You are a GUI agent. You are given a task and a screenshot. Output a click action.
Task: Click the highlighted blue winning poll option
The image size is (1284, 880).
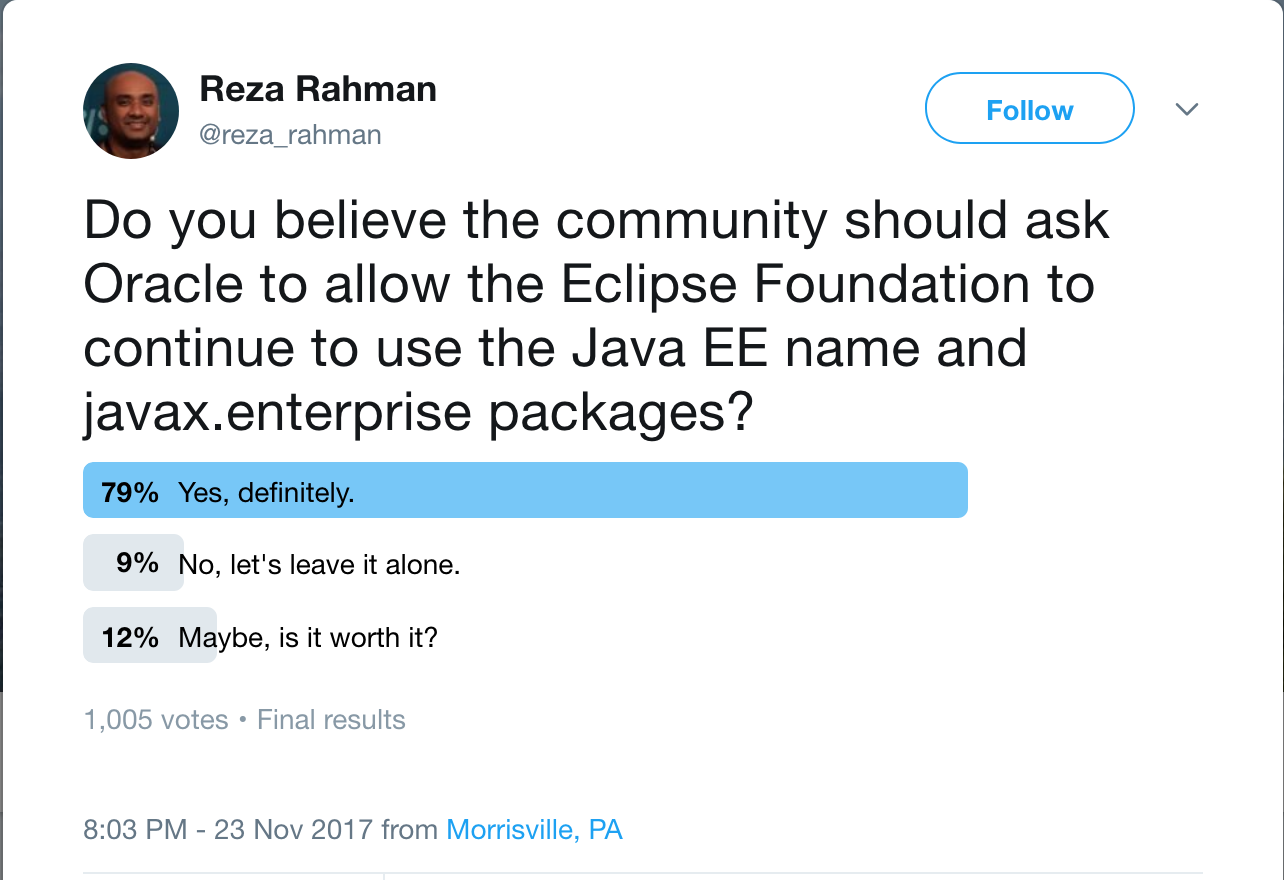[525, 489]
